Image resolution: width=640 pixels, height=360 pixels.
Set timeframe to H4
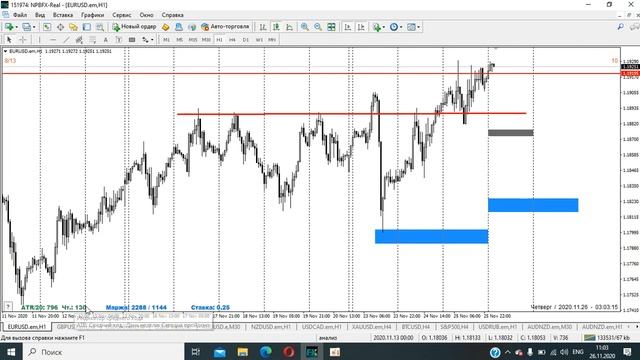coord(232,40)
